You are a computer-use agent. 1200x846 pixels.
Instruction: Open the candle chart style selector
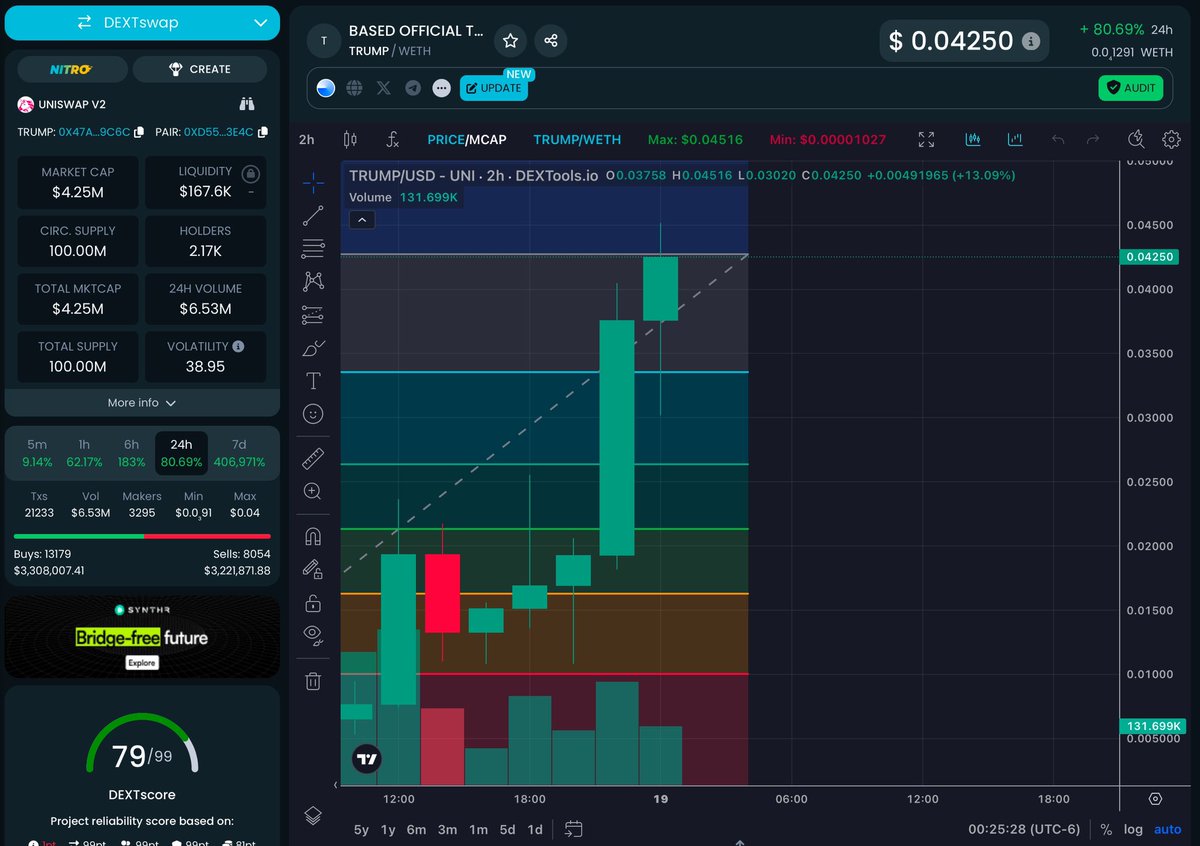350,140
